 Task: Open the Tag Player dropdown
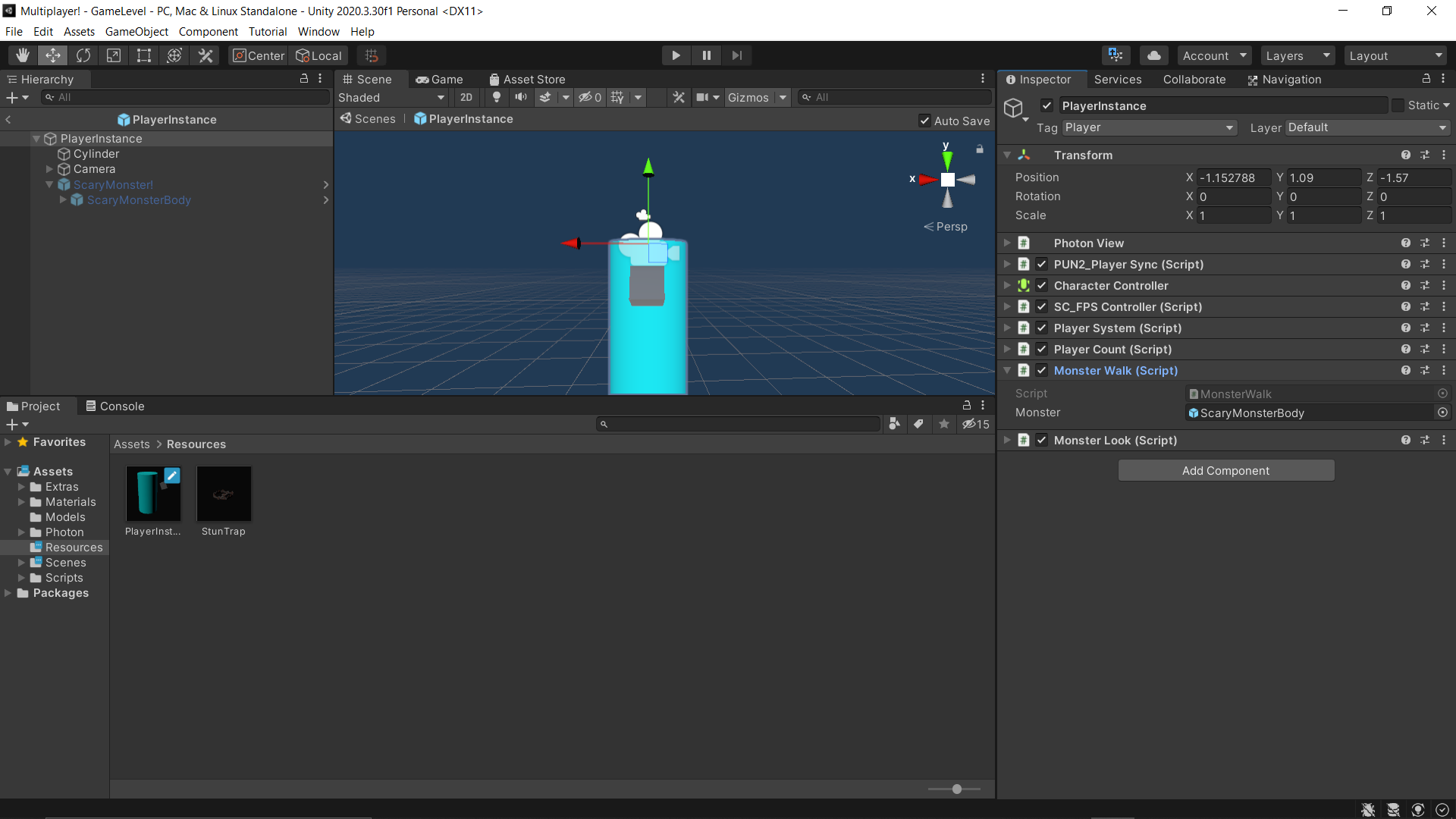tap(1149, 128)
